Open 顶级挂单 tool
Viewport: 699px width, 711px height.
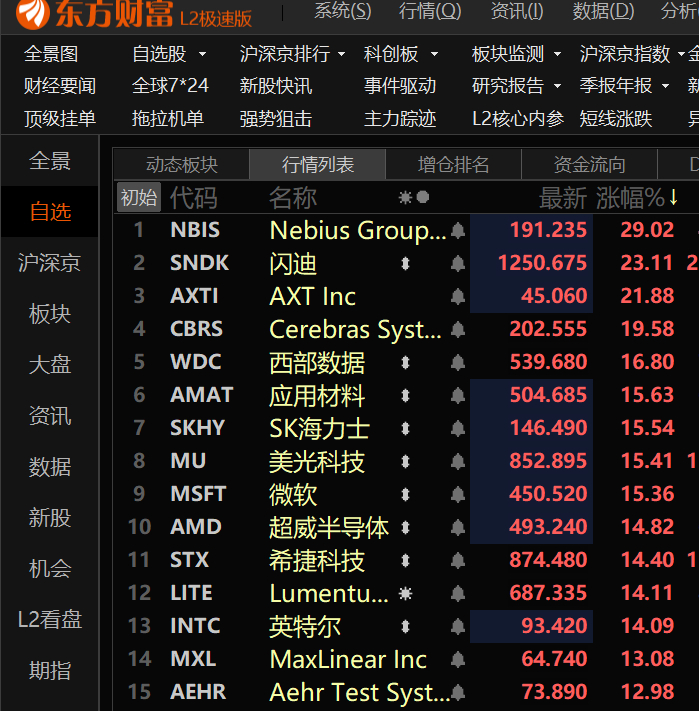pos(60,119)
